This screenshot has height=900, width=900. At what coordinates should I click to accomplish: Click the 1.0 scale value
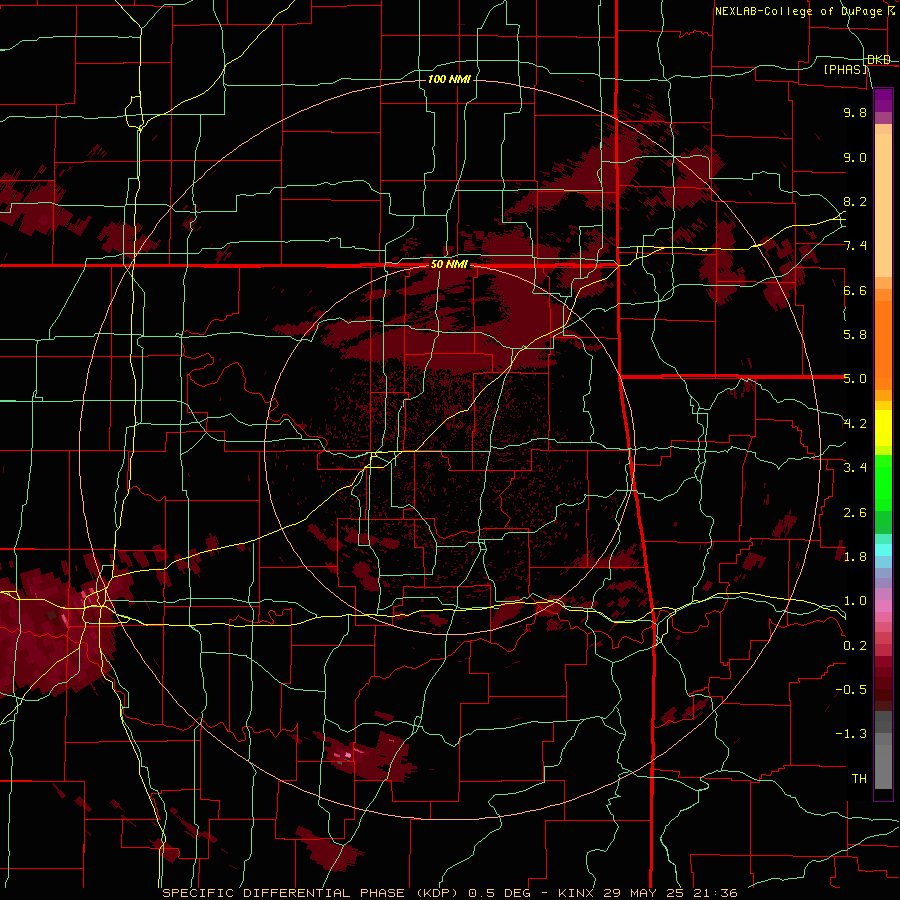(x=855, y=601)
